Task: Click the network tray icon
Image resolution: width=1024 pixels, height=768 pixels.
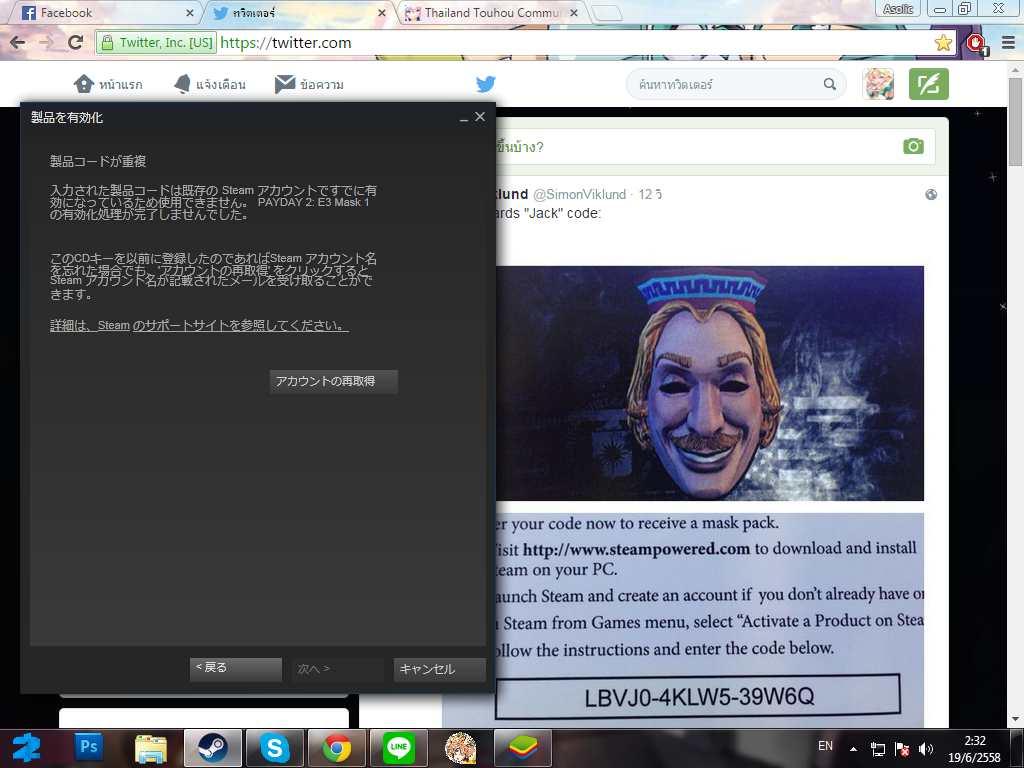Action: coord(878,749)
